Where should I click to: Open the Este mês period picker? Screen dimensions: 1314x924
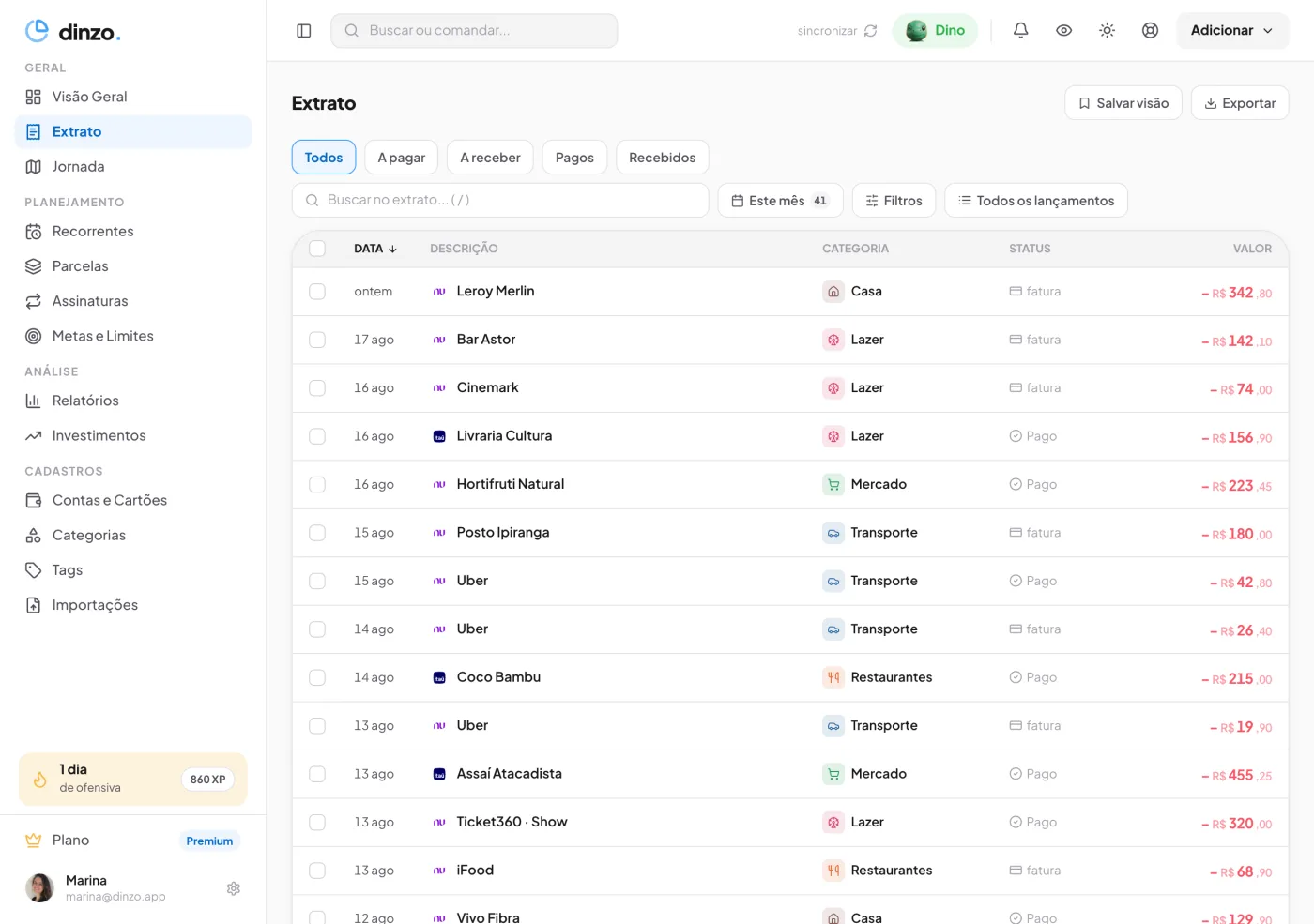(780, 201)
